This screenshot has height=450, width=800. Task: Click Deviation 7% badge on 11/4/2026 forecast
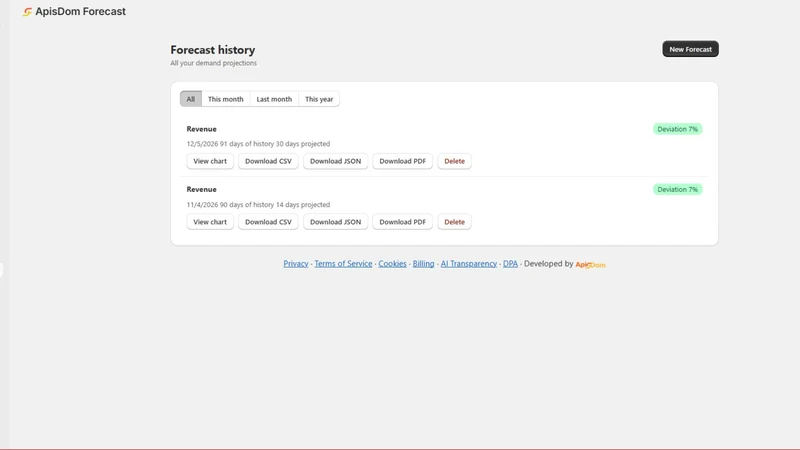pyautogui.click(x=678, y=189)
